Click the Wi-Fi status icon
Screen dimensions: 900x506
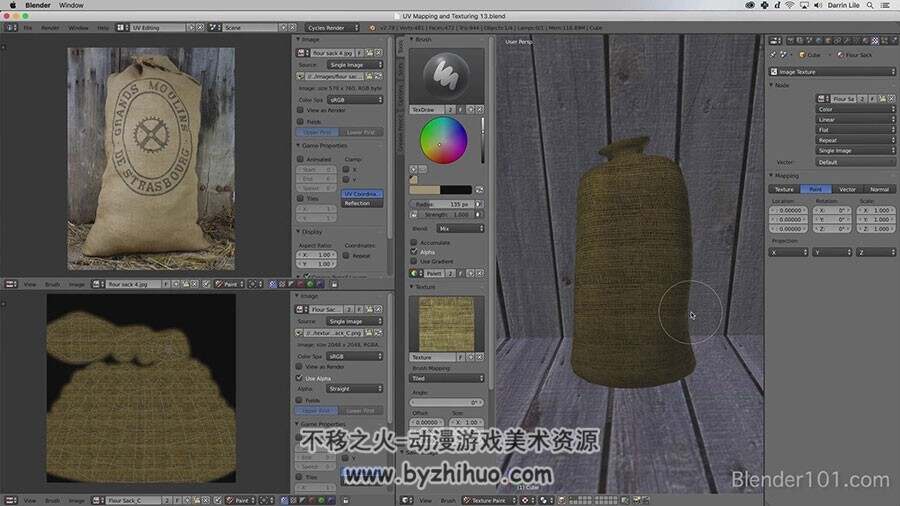coord(790,5)
